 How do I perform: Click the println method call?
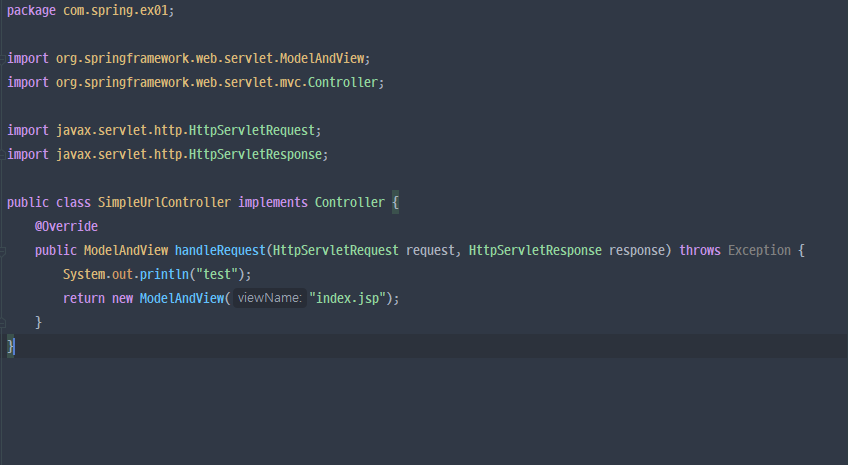[164, 274]
